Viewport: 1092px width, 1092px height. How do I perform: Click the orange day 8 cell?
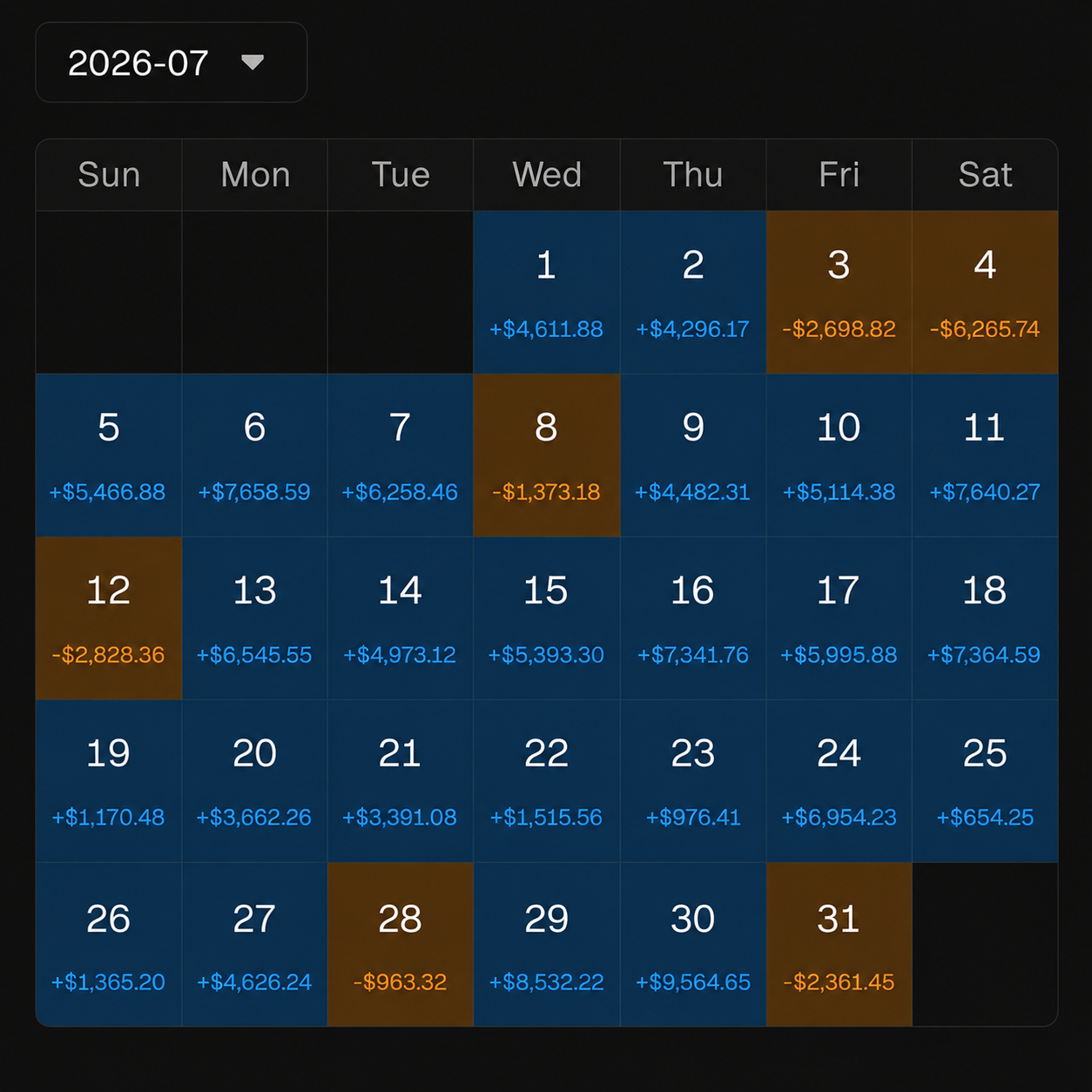point(546,455)
